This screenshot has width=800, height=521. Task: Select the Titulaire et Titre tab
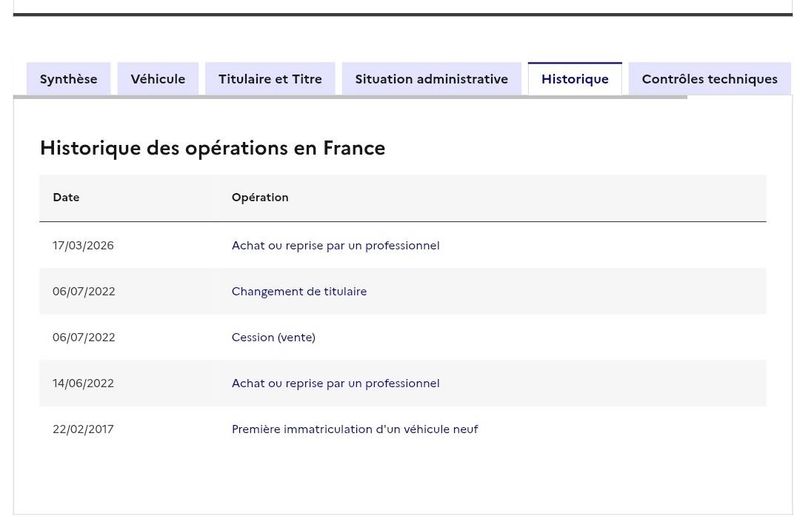pyautogui.click(x=270, y=79)
